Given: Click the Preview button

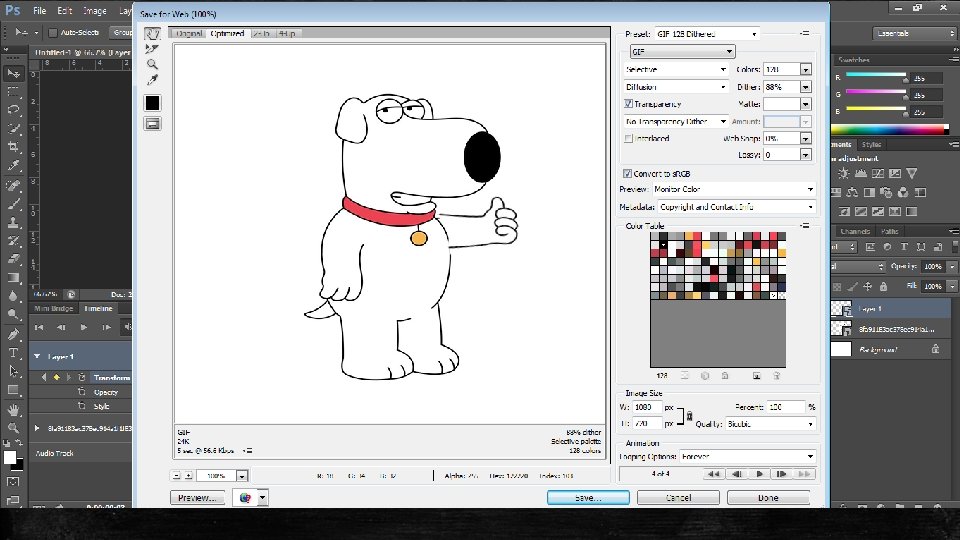Looking at the screenshot, I should pos(197,498).
